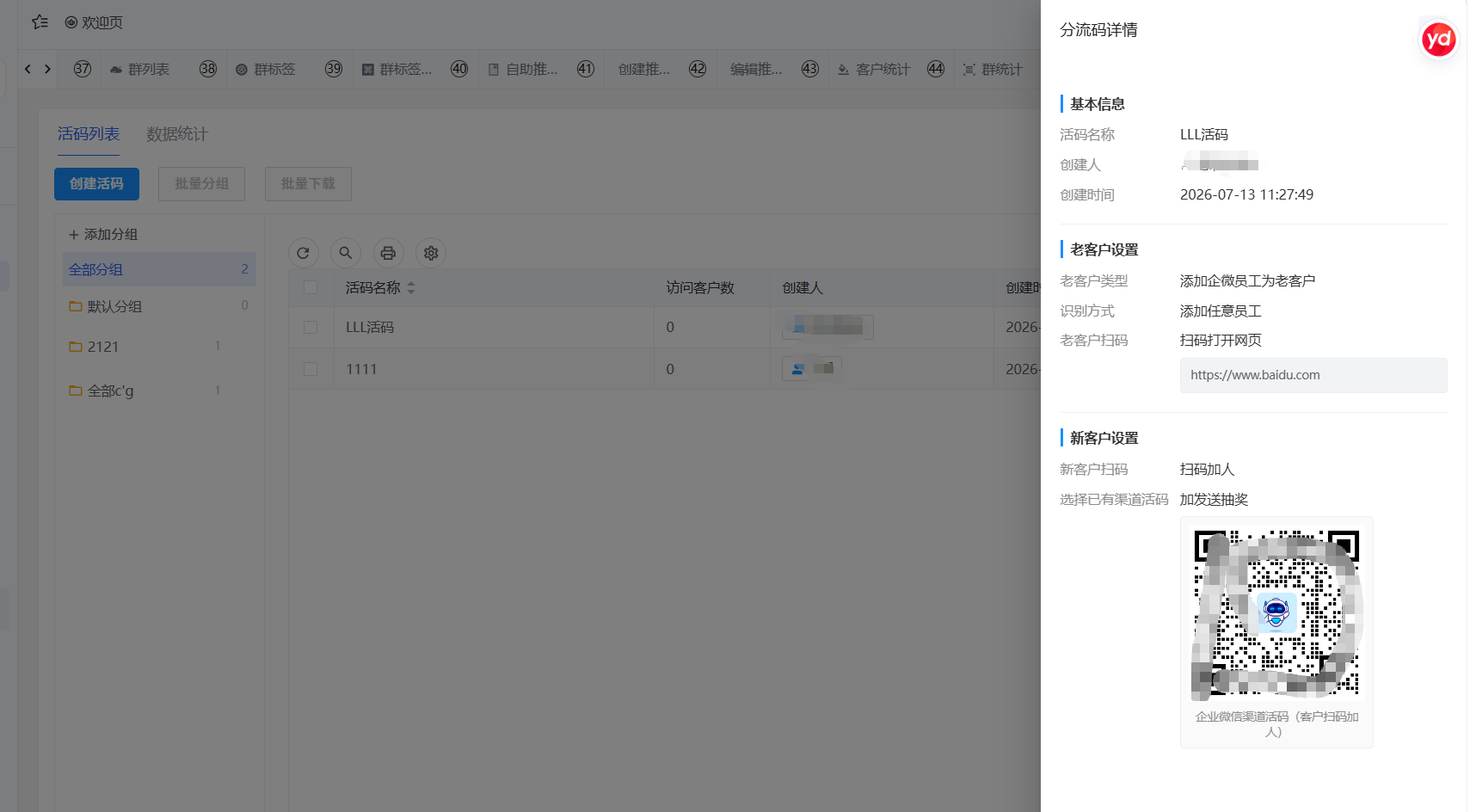Collapse the sidebar menu icon
1470x812 pixels.
pos(40,22)
